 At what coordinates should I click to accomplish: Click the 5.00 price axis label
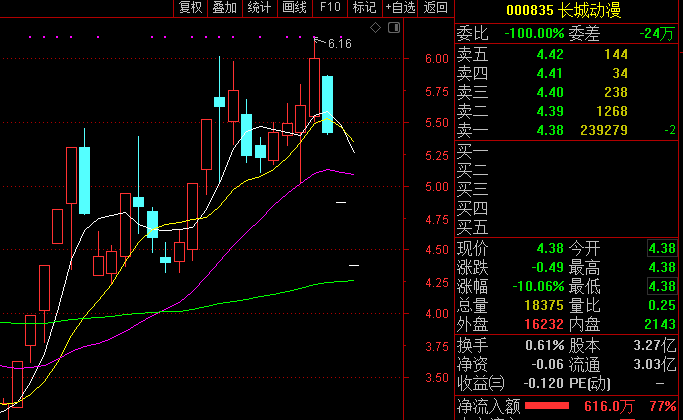[x=437, y=187]
